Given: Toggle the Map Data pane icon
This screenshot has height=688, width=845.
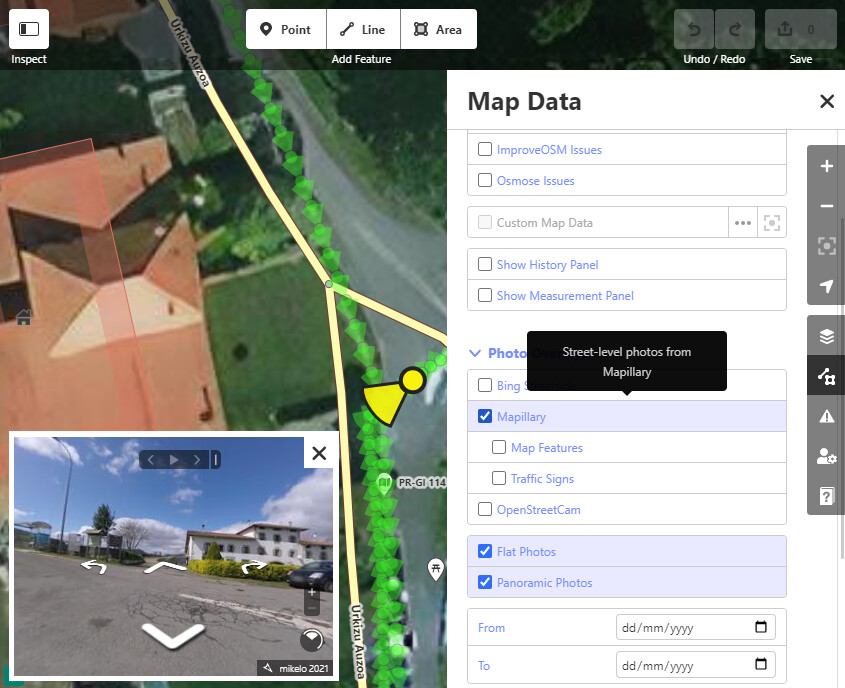Looking at the screenshot, I should (827, 376).
